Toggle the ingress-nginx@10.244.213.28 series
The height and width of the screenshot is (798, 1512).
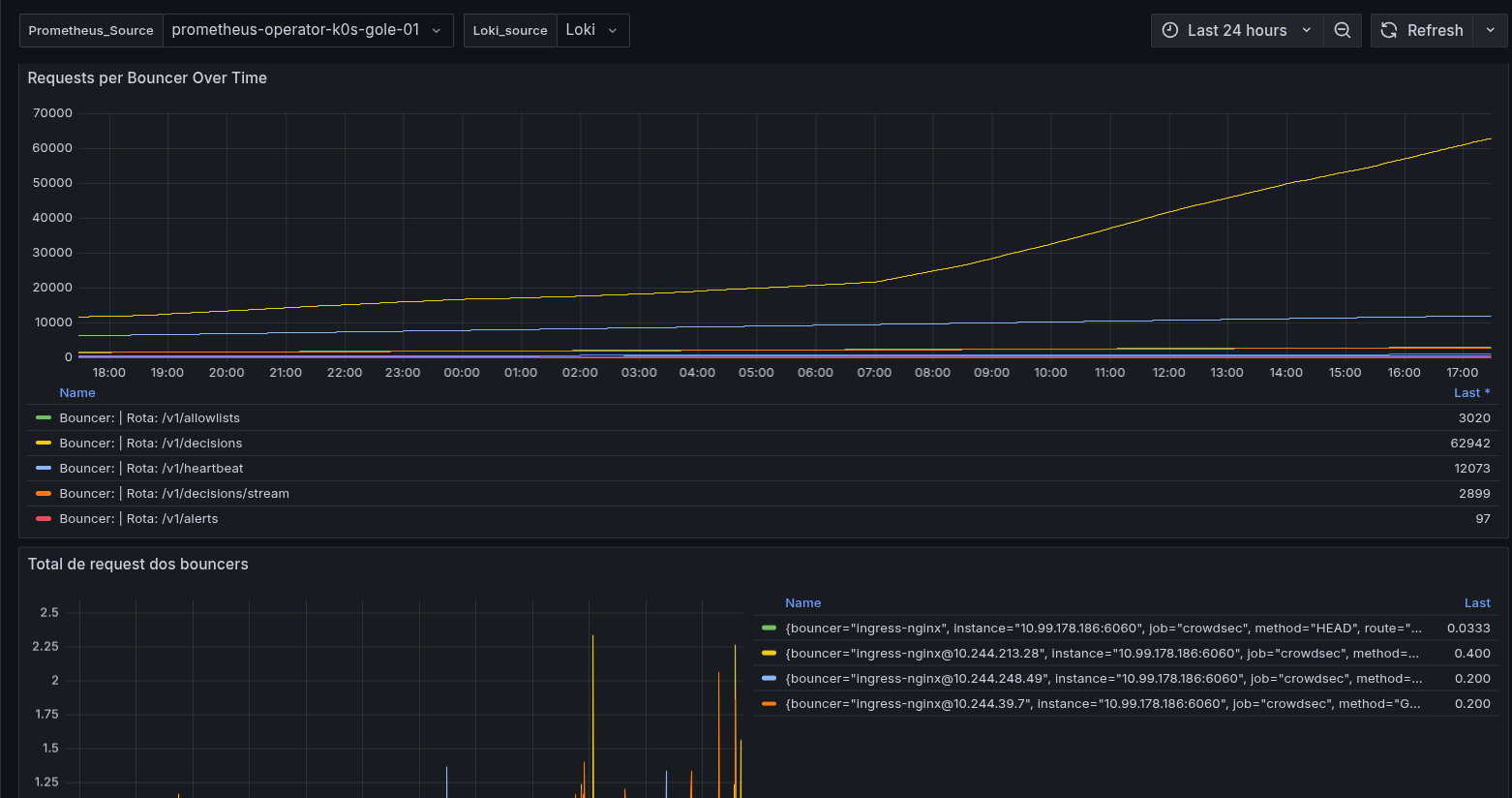1104,654
